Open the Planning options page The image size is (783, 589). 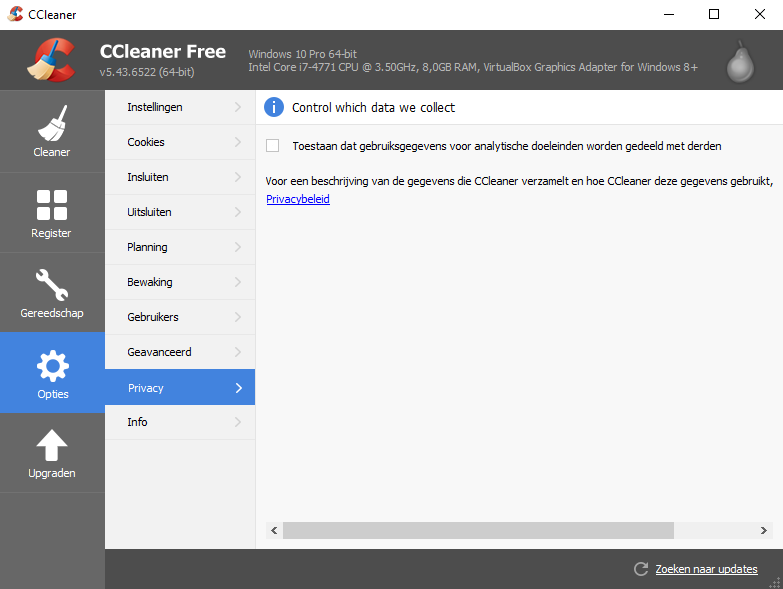click(148, 247)
